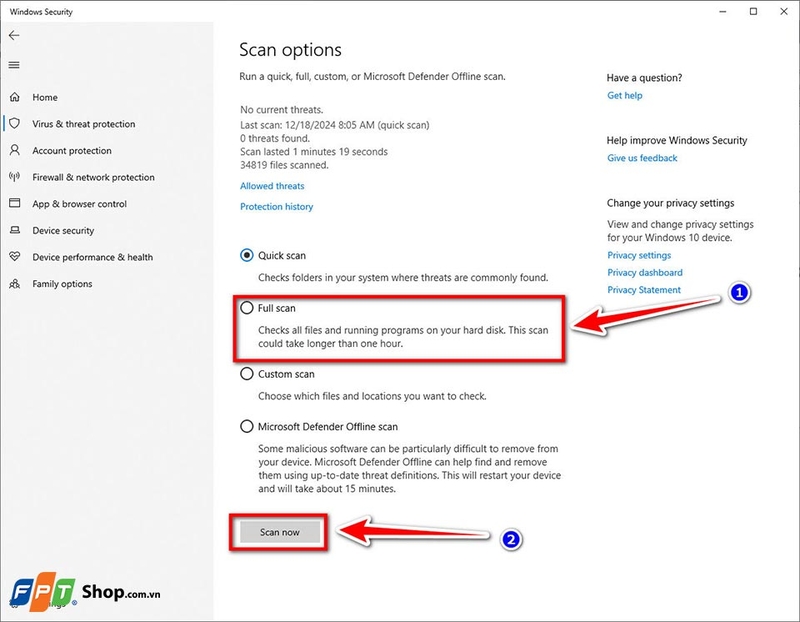Click the Account protection person icon

point(14,151)
